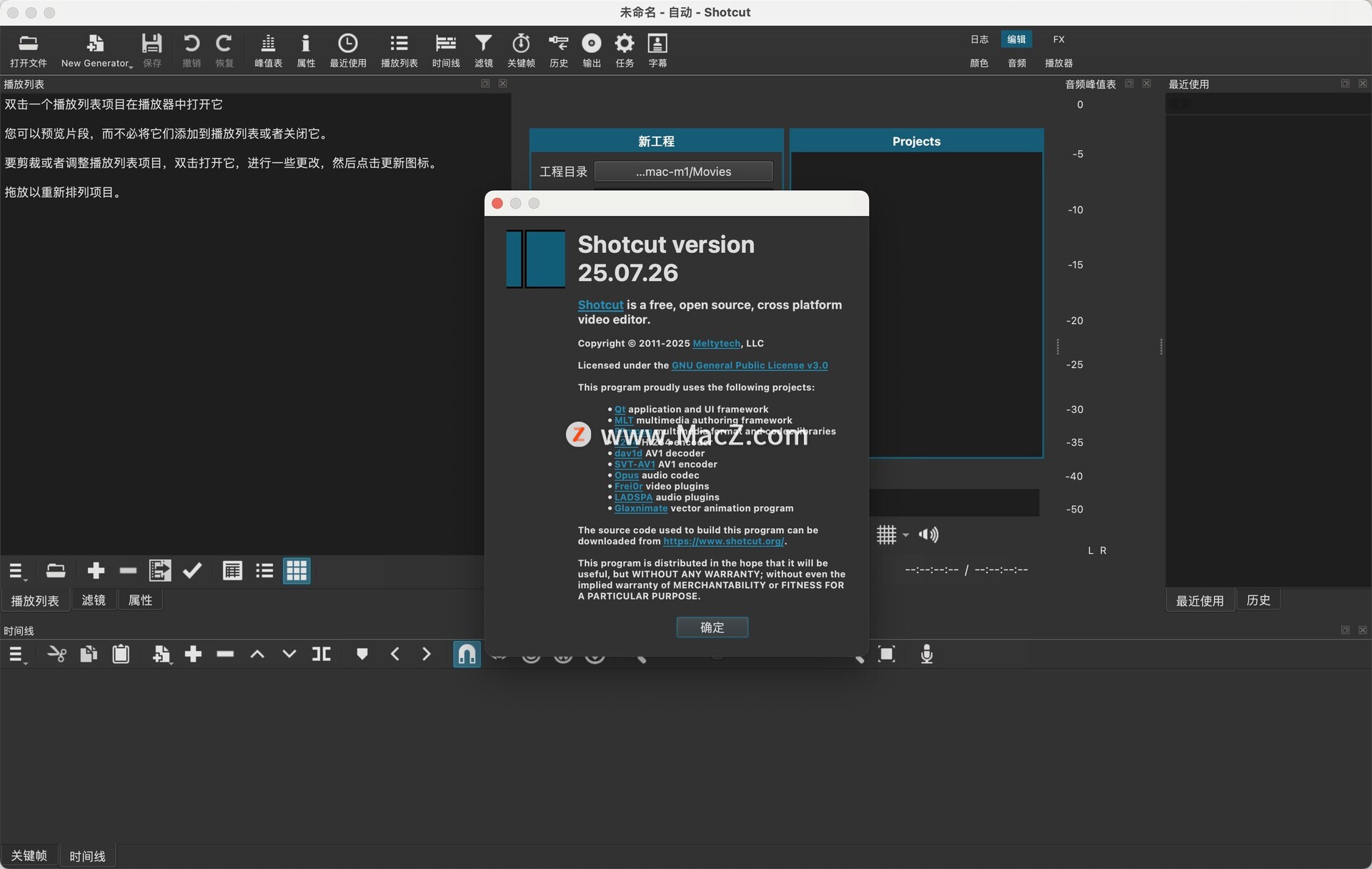Select the 滤镜 bottom tab
Screen dimensions: 1372x869
coord(94,600)
